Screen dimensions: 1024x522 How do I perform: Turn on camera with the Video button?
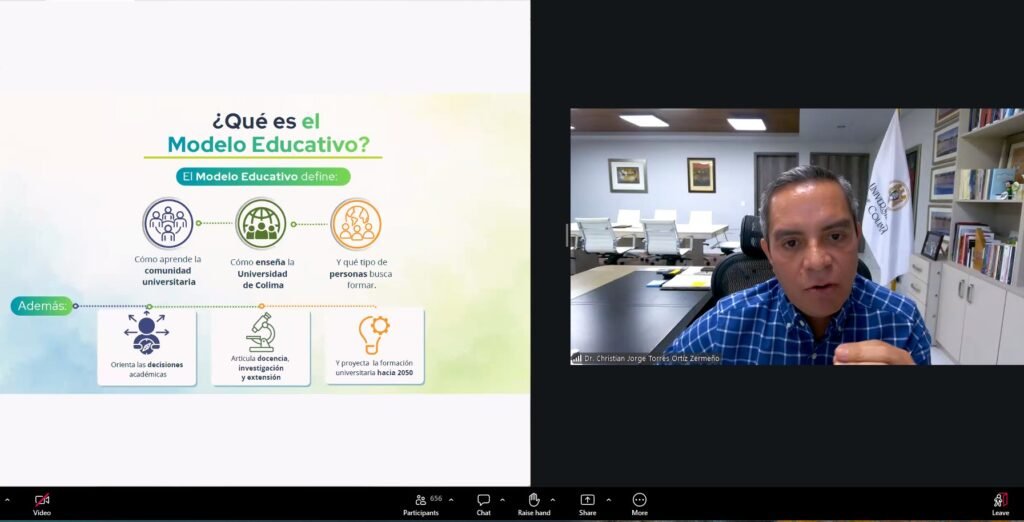(42, 504)
